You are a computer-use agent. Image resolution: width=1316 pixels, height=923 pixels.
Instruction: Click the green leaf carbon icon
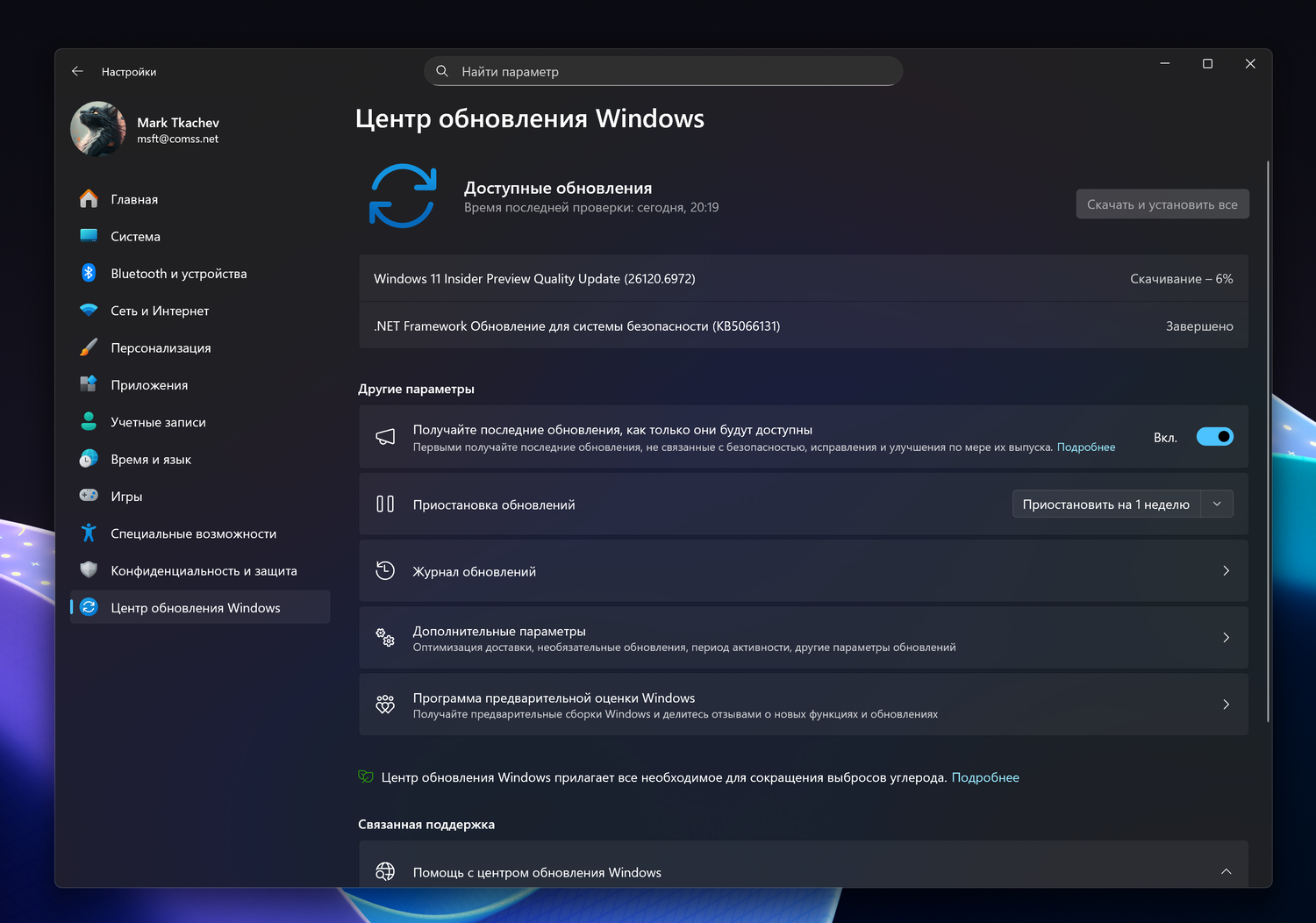tap(366, 776)
